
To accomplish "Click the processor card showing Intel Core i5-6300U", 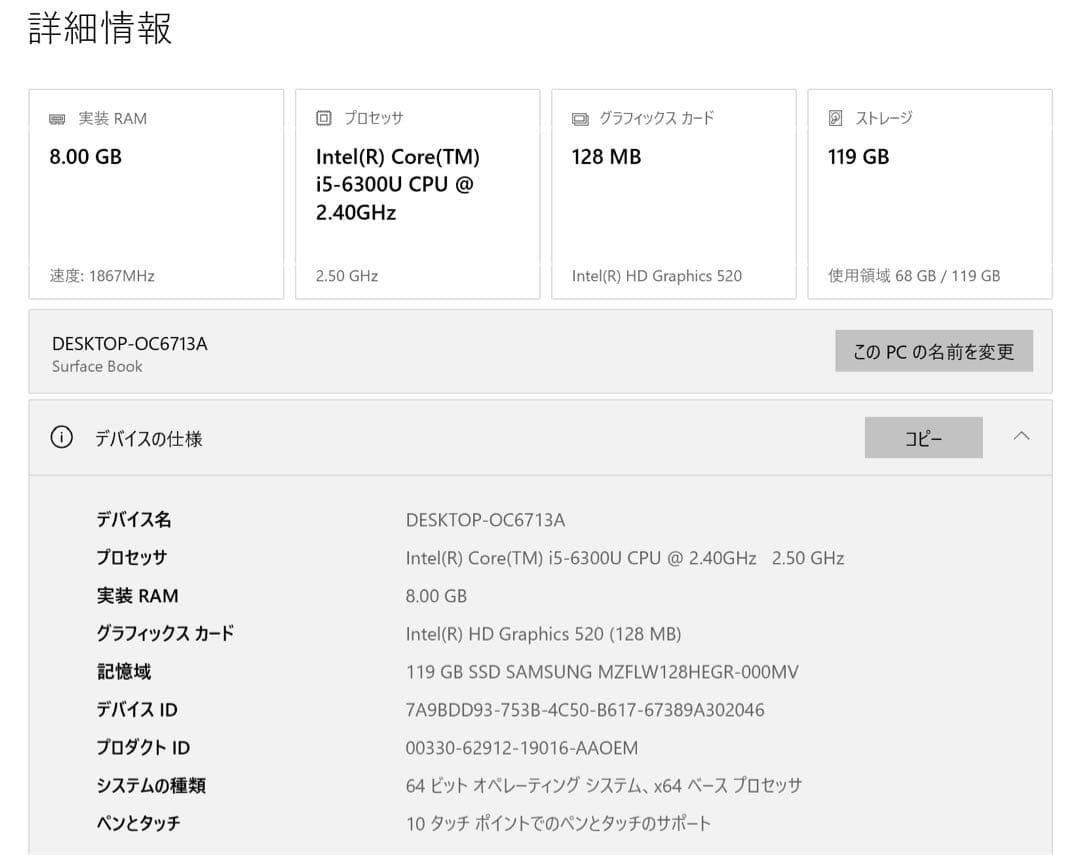I will [x=417, y=193].
